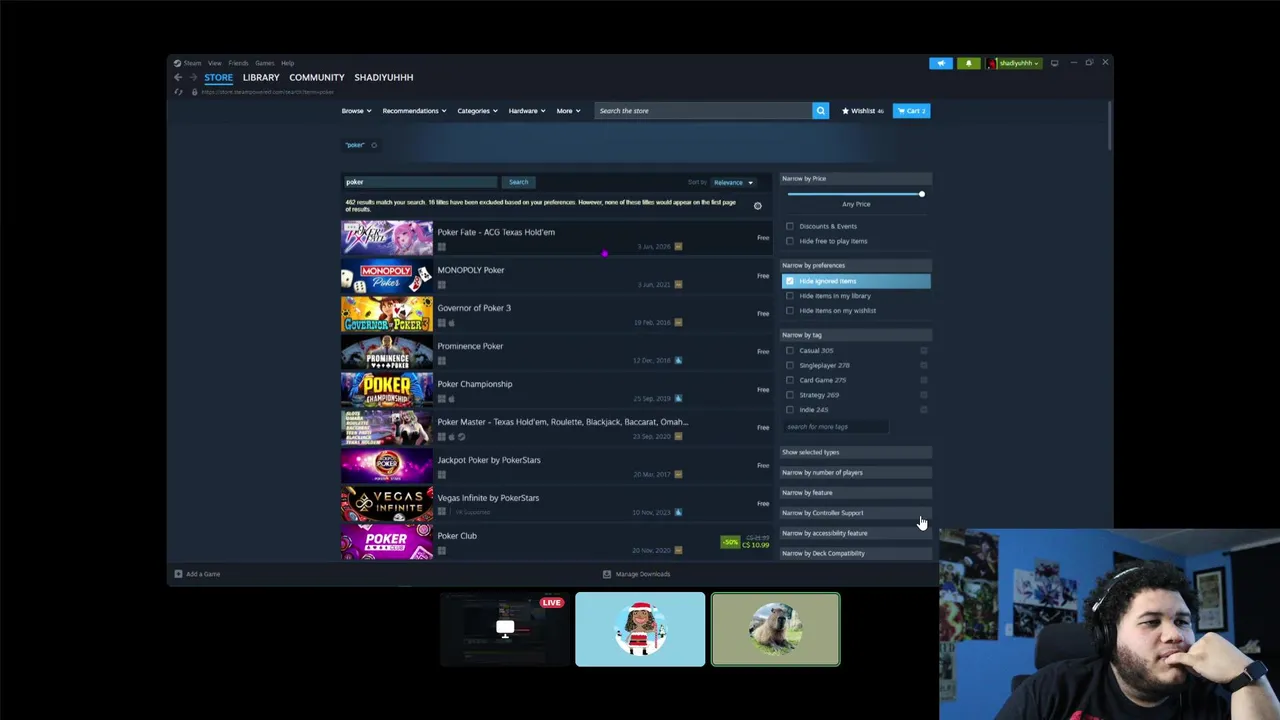
Task: Click the Add a Game plus icon
Action: [x=178, y=574]
